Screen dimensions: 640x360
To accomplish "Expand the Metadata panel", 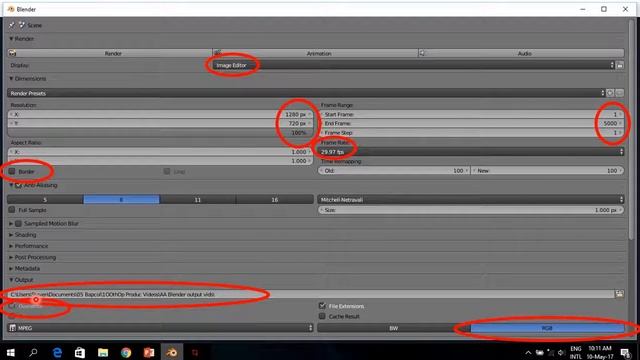I will 11,269.
